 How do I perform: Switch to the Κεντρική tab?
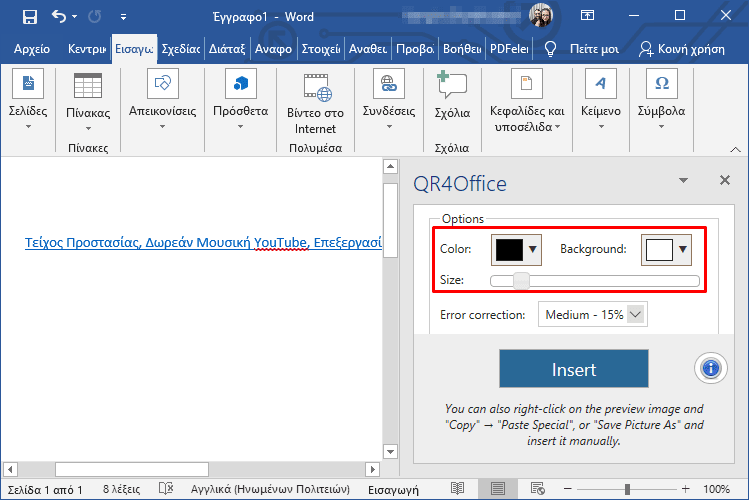(86, 49)
